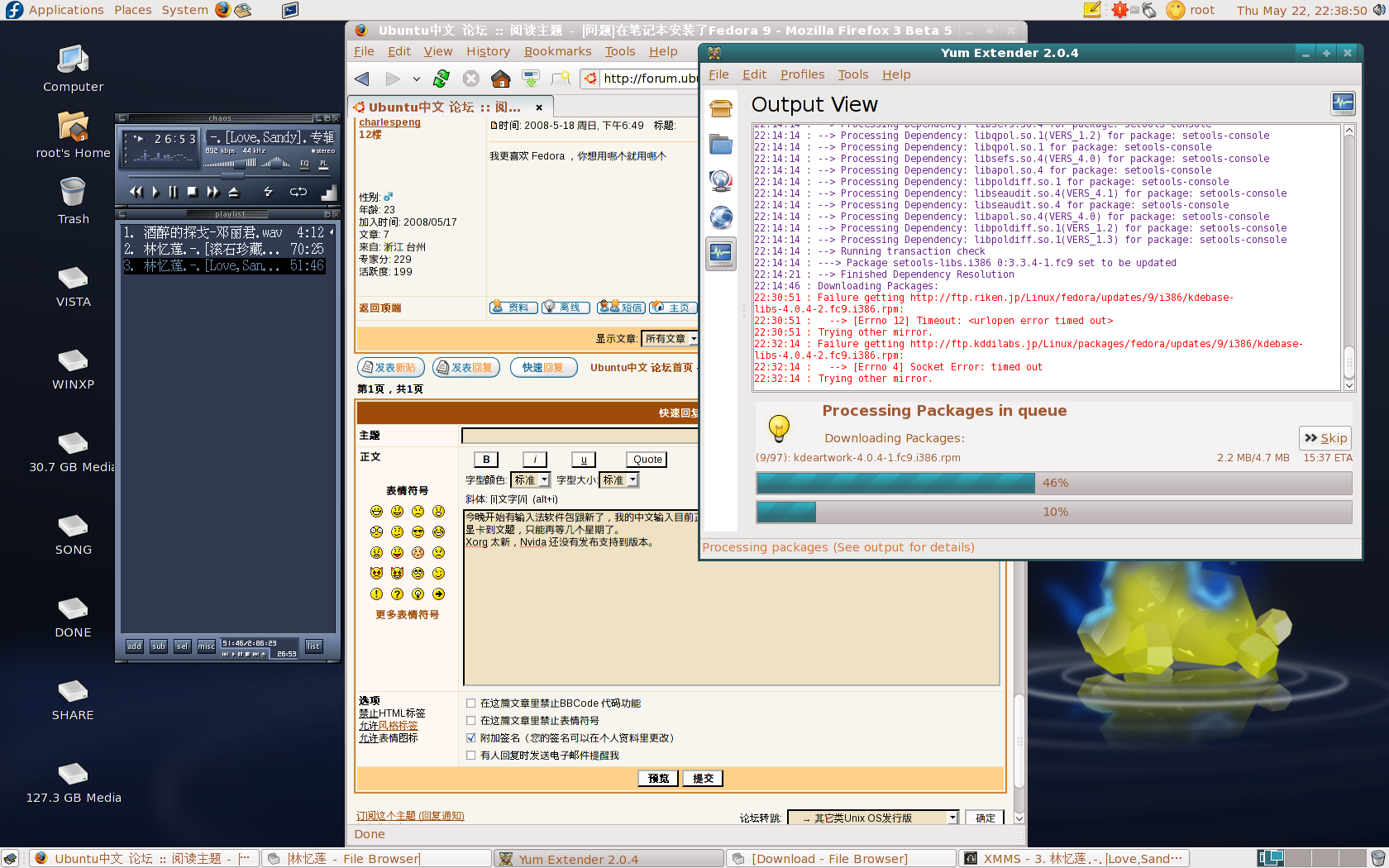
Task: Open Yum Extender Tools menu
Action: coord(853,74)
